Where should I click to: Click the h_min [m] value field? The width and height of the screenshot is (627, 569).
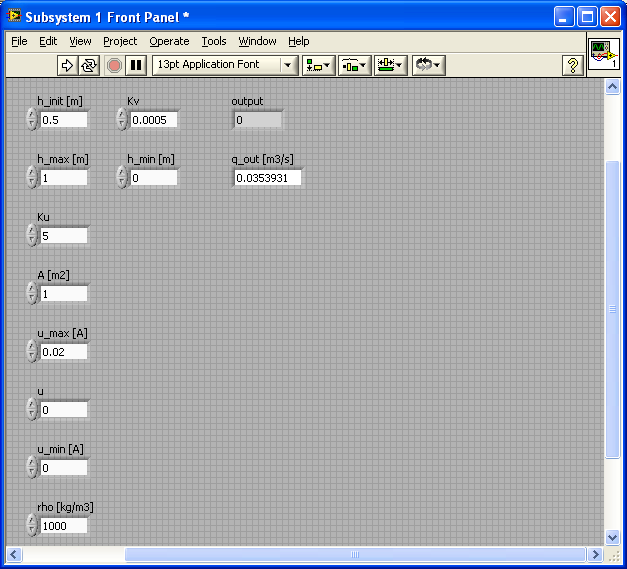point(154,178)
